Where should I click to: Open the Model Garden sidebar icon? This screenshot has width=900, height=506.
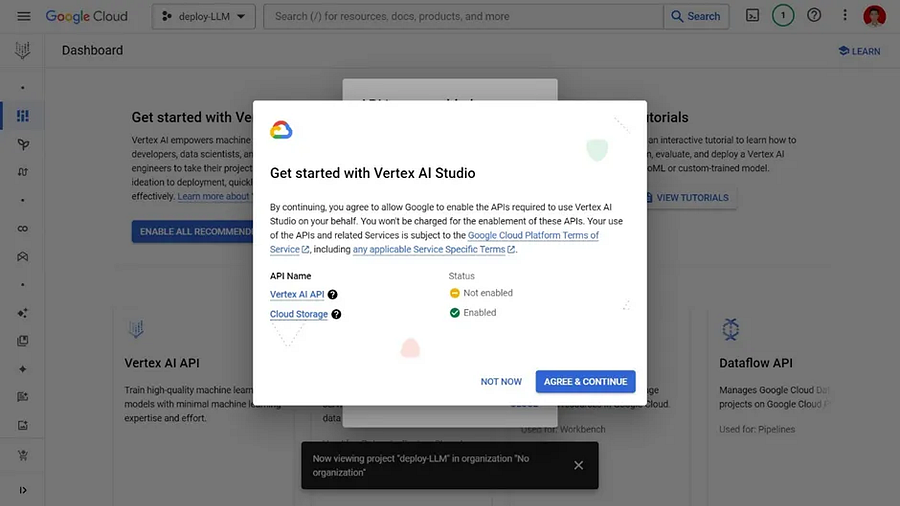point(22,144)
